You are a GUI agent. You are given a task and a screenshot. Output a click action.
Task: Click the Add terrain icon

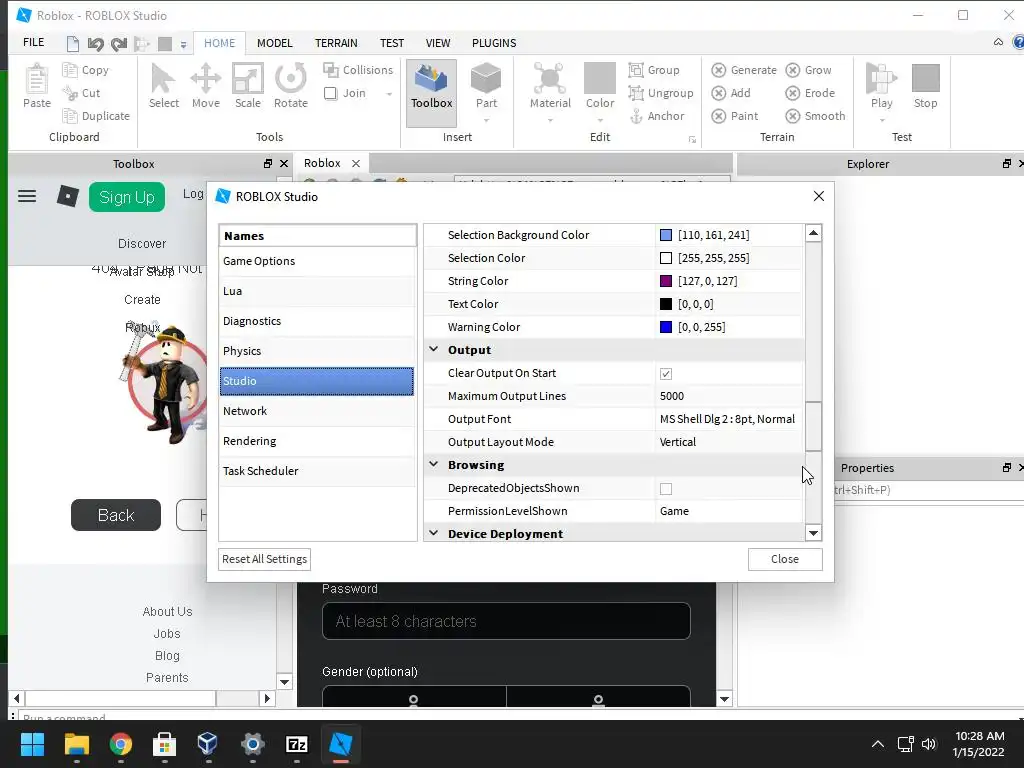718,93
